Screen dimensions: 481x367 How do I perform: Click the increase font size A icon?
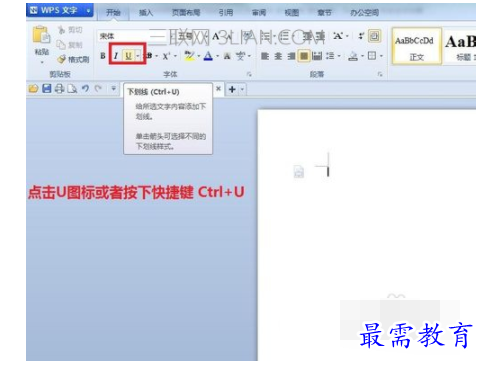tap(216, 36)
